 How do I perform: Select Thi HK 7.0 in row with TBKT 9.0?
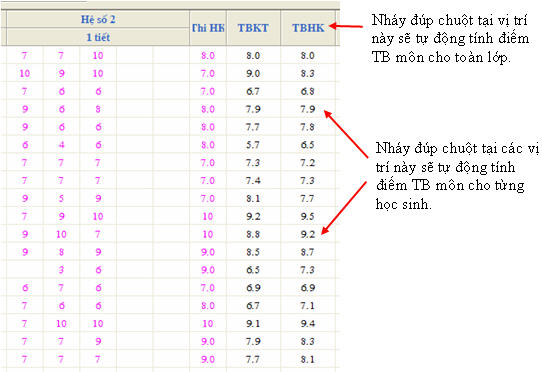pos(208,73)
